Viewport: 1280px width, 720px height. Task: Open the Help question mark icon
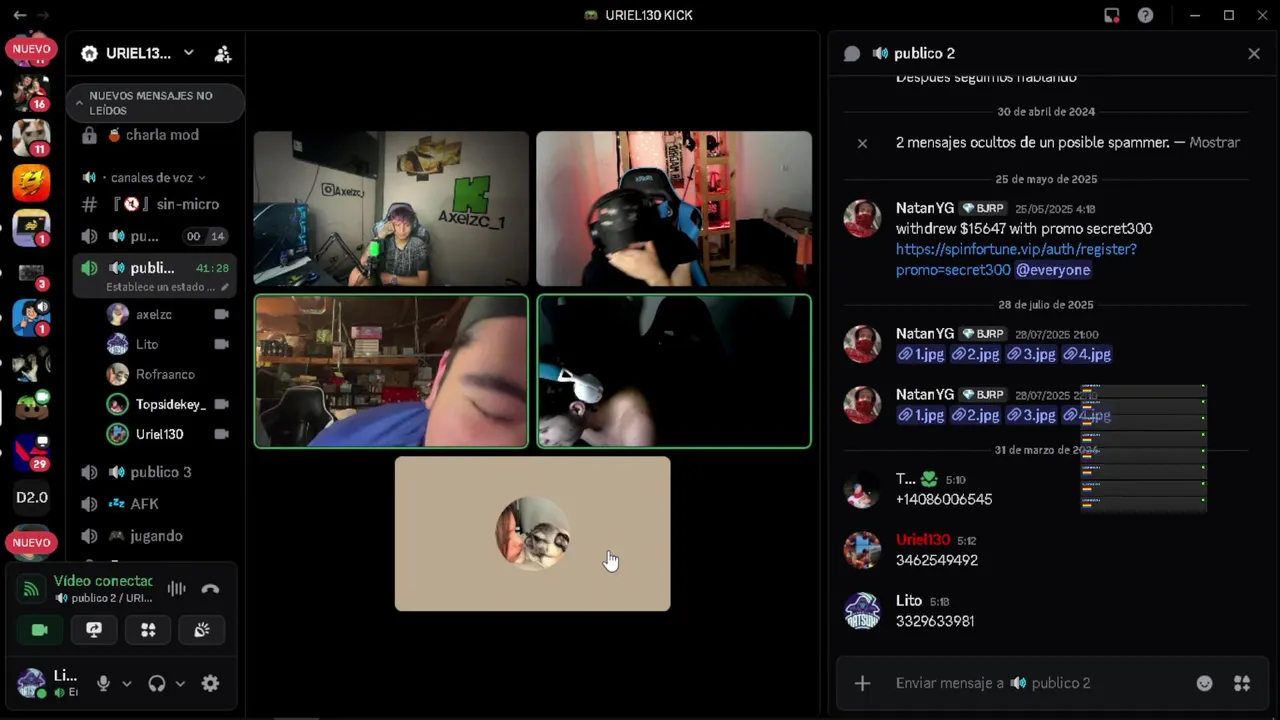(1146, 15)
